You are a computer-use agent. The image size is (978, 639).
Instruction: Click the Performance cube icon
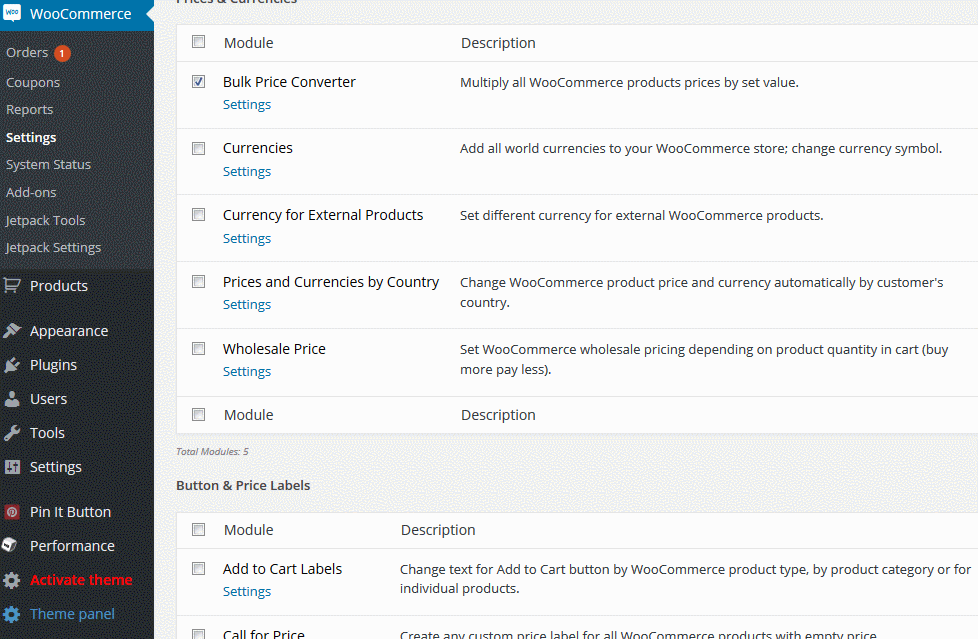pos(10,545)
